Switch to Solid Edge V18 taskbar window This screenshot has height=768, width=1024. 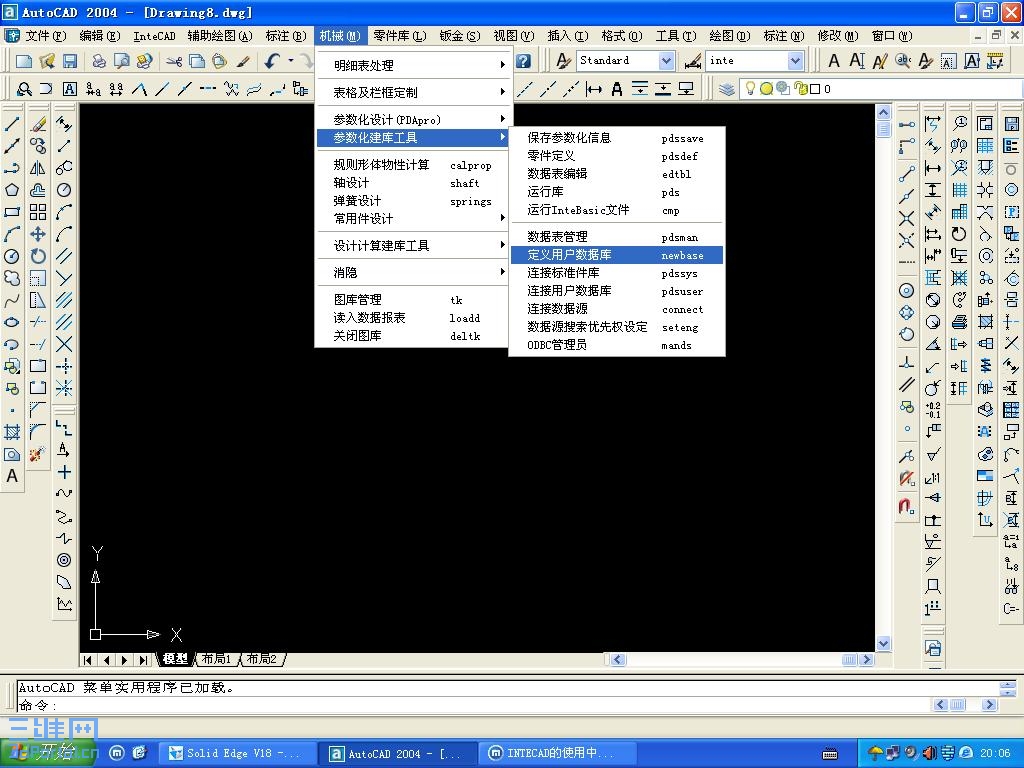tap(238, 754)
